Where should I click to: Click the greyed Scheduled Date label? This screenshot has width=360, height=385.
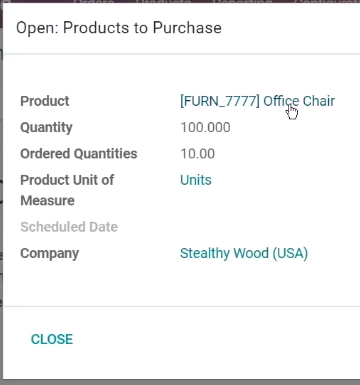click(69, 227)
